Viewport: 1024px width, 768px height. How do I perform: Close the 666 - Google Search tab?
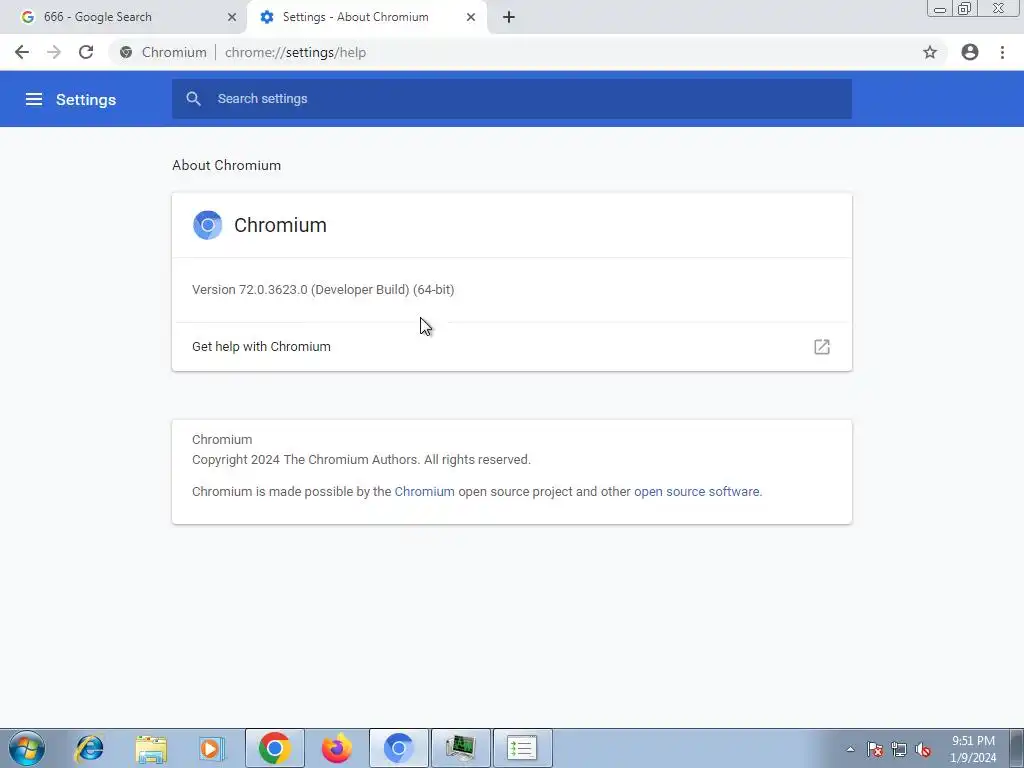232,17
